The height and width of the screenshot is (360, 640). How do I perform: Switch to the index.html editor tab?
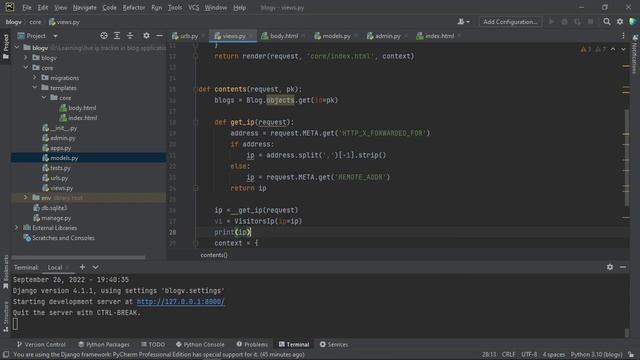pyautogui.click(x=439, y=36)
